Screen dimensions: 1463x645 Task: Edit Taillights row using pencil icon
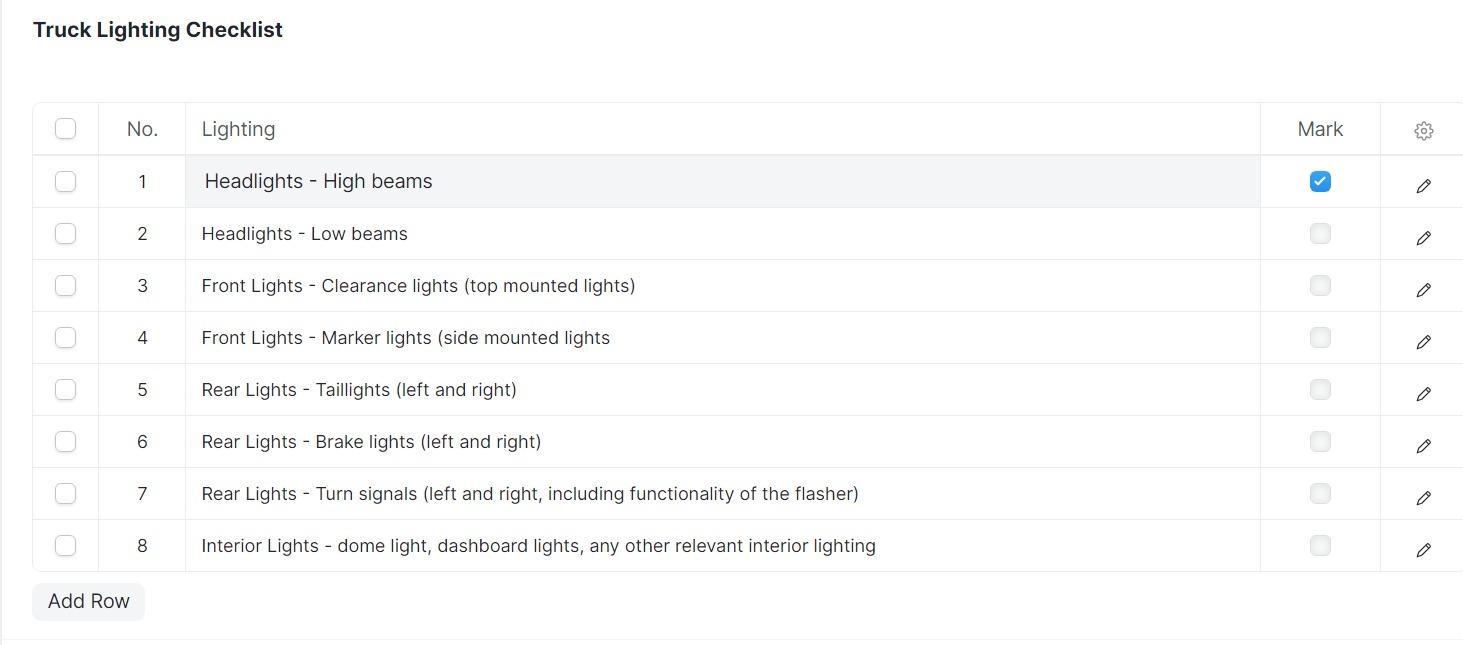[1424, 394]
